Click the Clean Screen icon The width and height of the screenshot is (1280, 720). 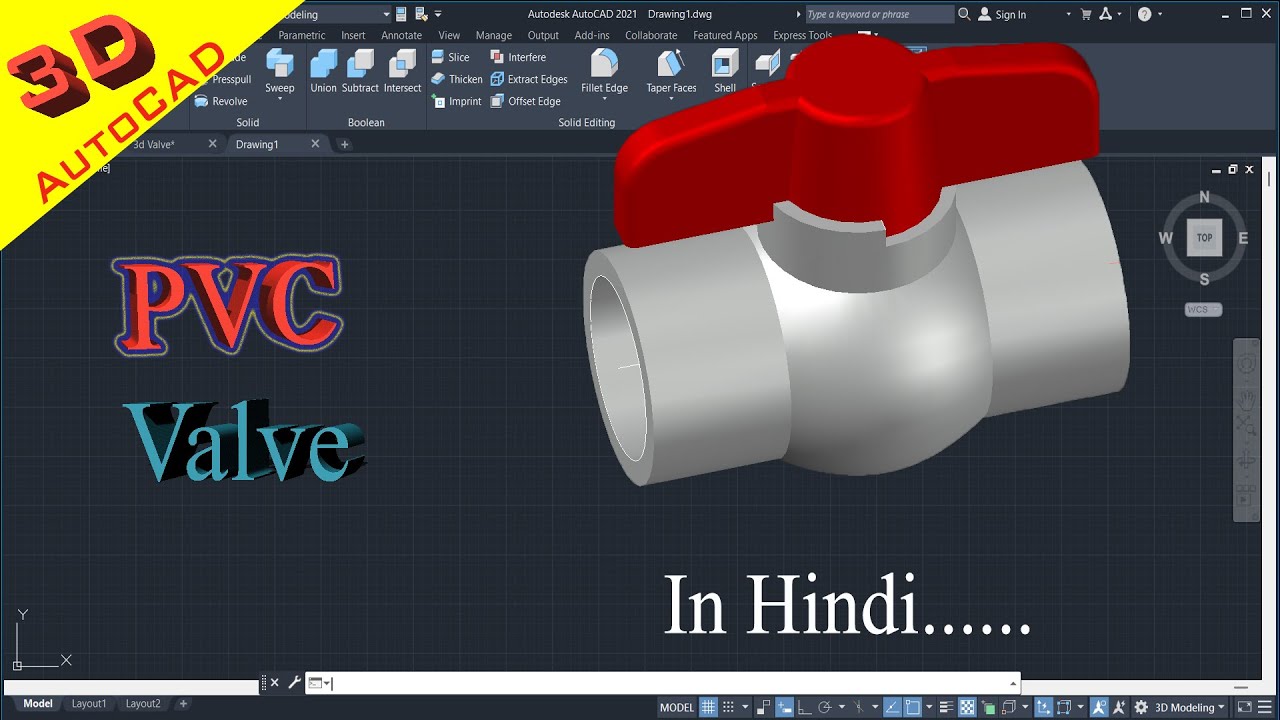click(1244, 707)
